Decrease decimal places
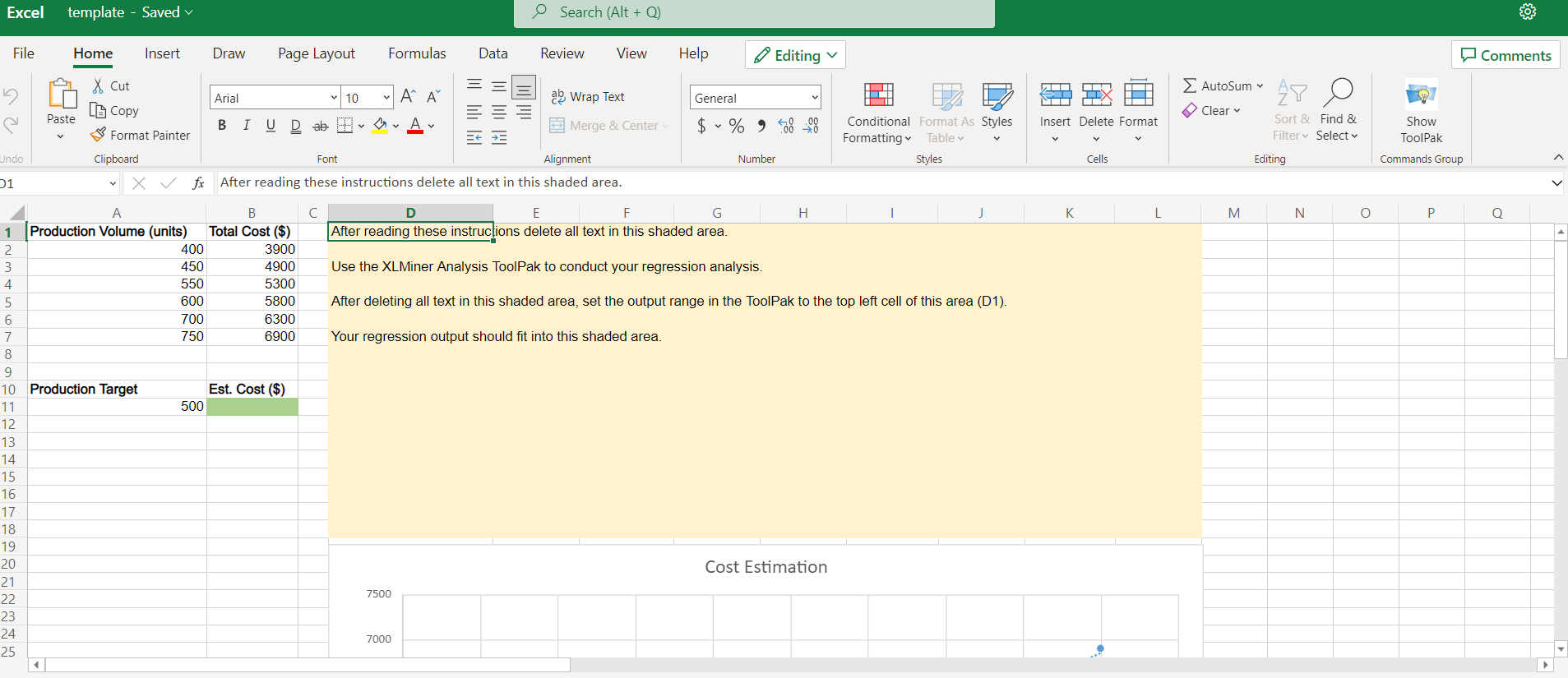This screenshot has height=678, width=1568. click(812, 126)
